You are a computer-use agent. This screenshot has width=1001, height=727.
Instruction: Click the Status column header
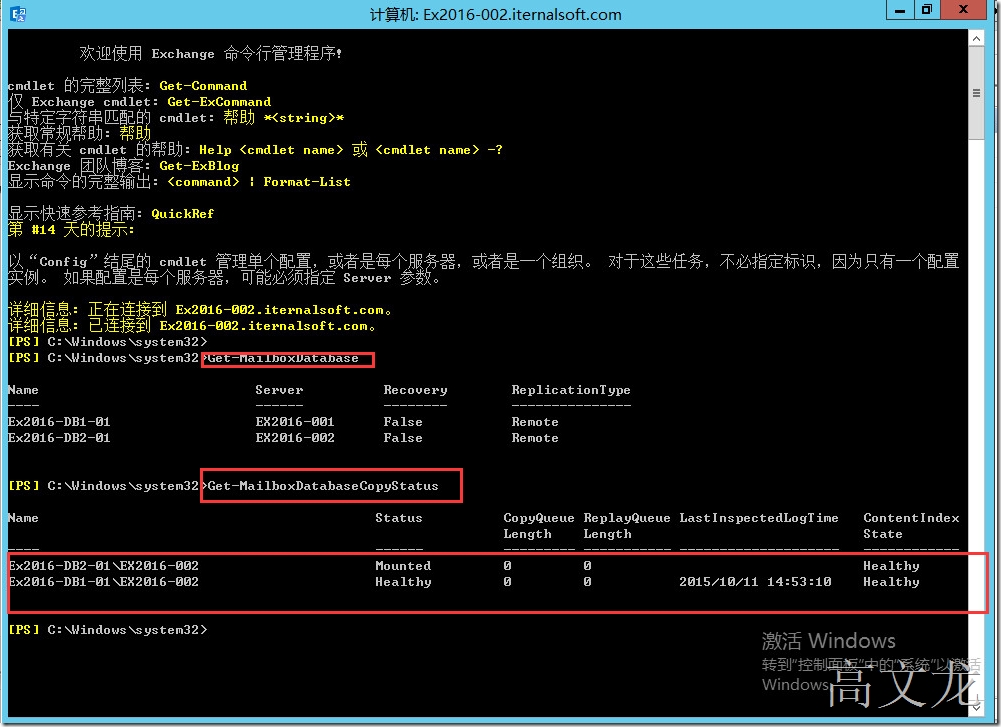399,518
